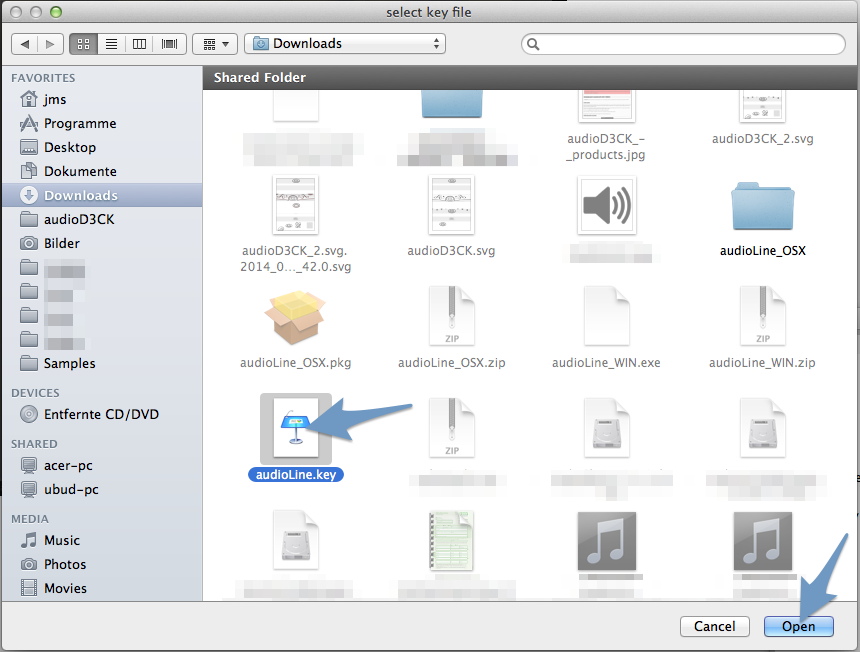
Task: Select the audioLine_OSX.zip archive icon
Action: [450, 315]
